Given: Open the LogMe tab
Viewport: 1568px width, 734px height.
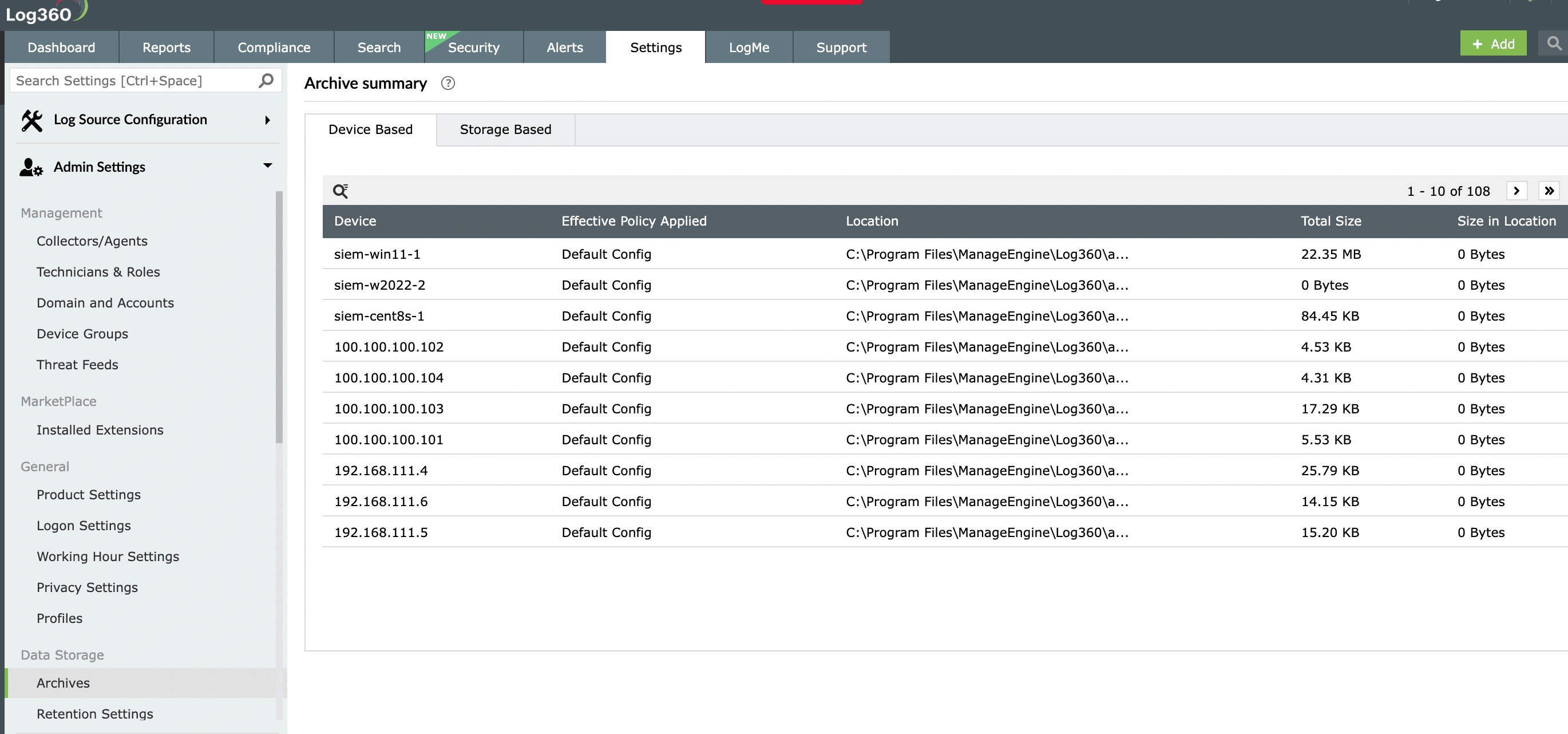Looking at the screenshot, I should (749, 47).
